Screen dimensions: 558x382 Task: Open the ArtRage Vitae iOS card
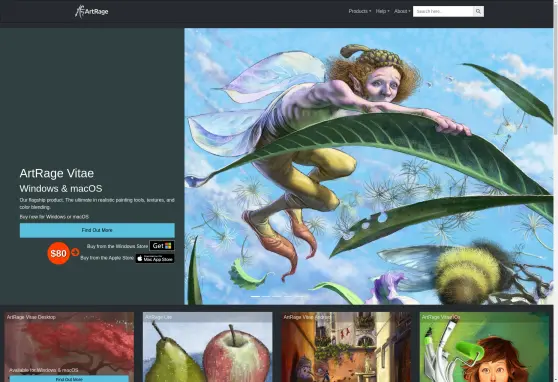pos(484,347)
